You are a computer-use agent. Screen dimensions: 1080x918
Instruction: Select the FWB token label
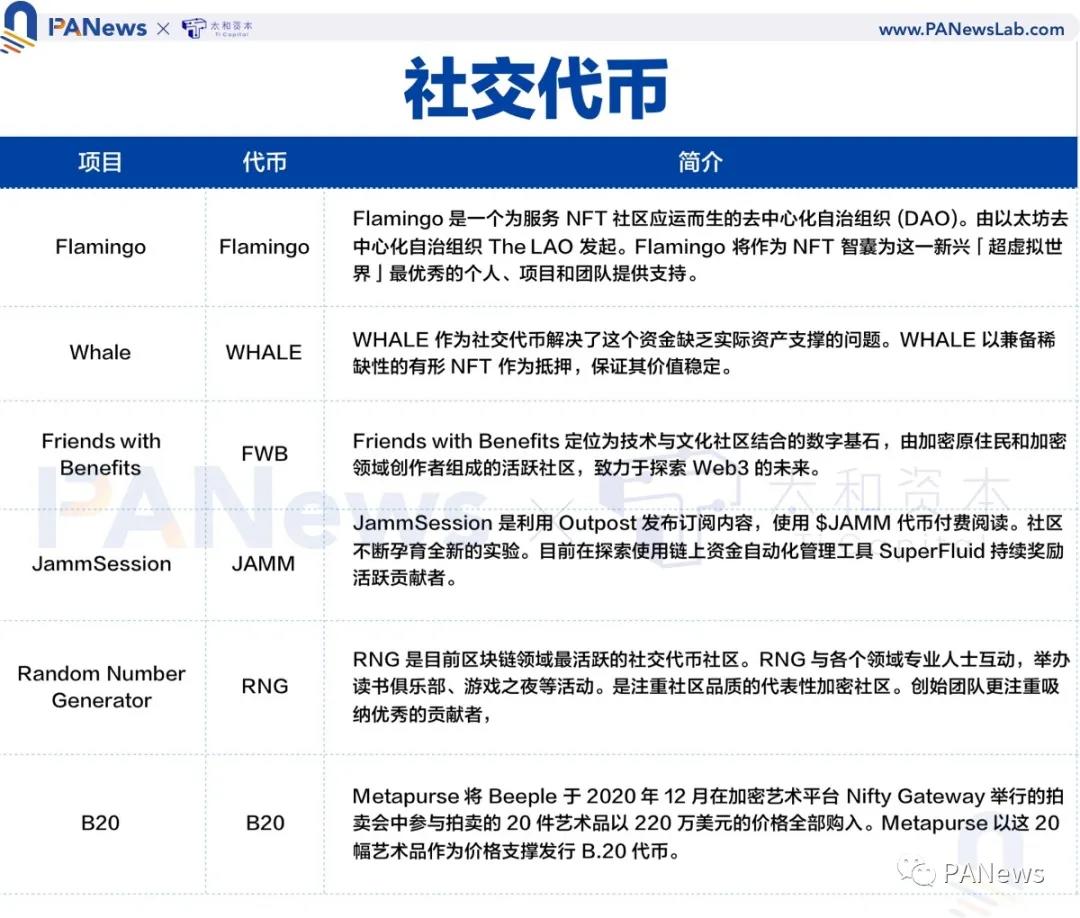pos(263,453)
